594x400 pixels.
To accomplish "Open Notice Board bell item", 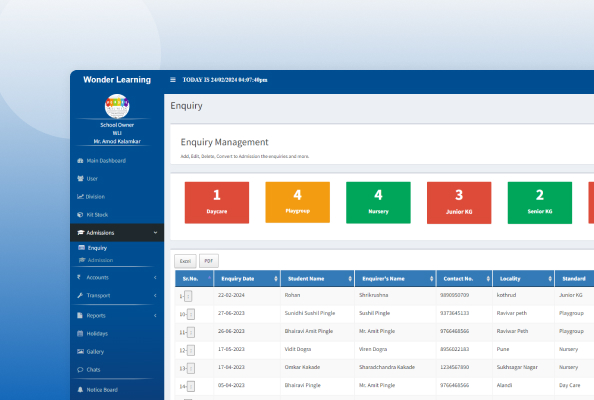I will (x=80, y=390).
